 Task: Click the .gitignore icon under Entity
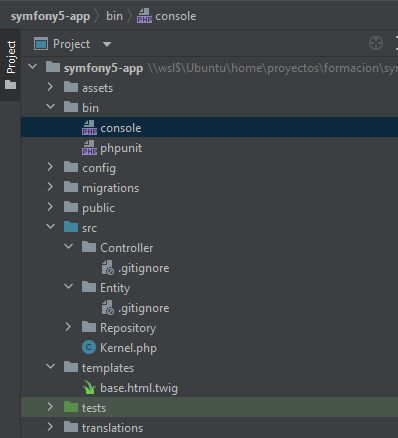(108, 308)
